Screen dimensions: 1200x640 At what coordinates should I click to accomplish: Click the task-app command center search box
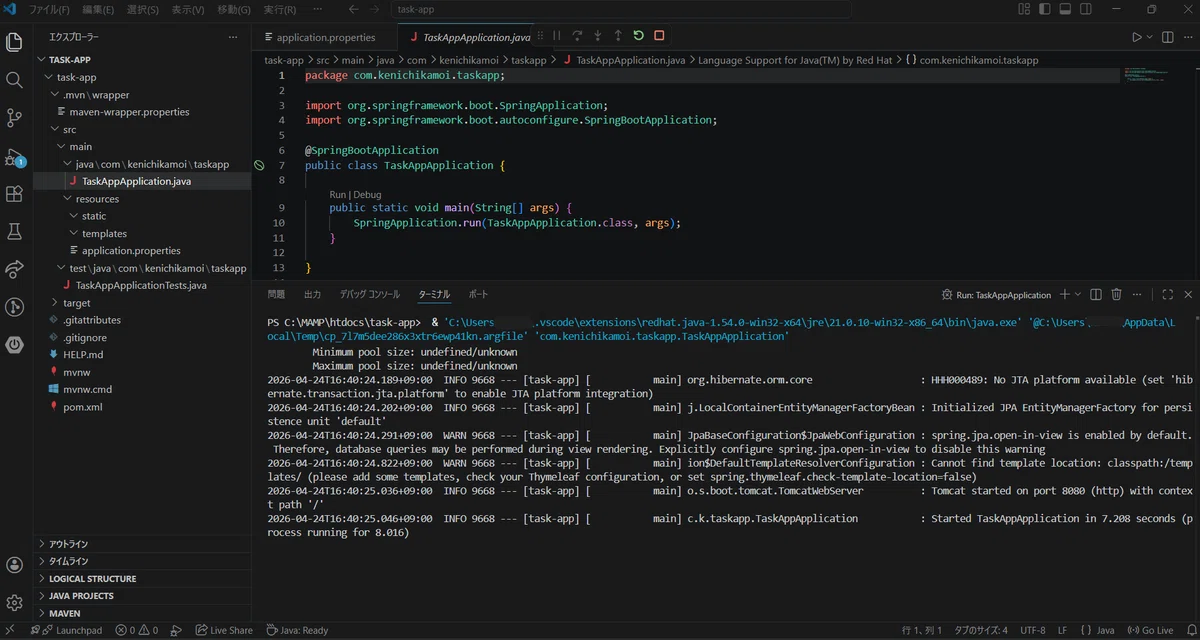tap(621, 10)
